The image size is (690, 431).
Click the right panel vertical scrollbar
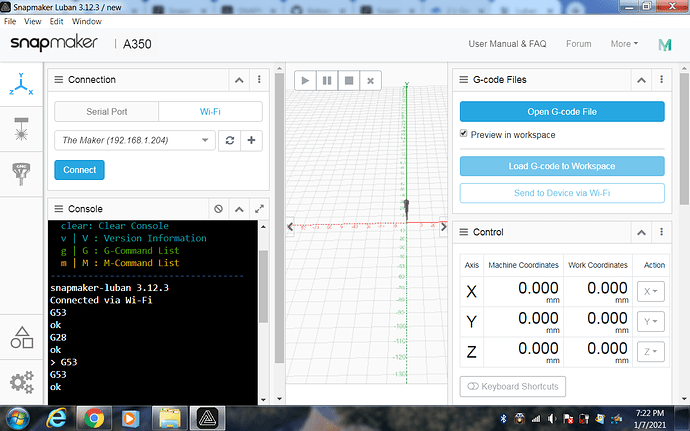684,139
